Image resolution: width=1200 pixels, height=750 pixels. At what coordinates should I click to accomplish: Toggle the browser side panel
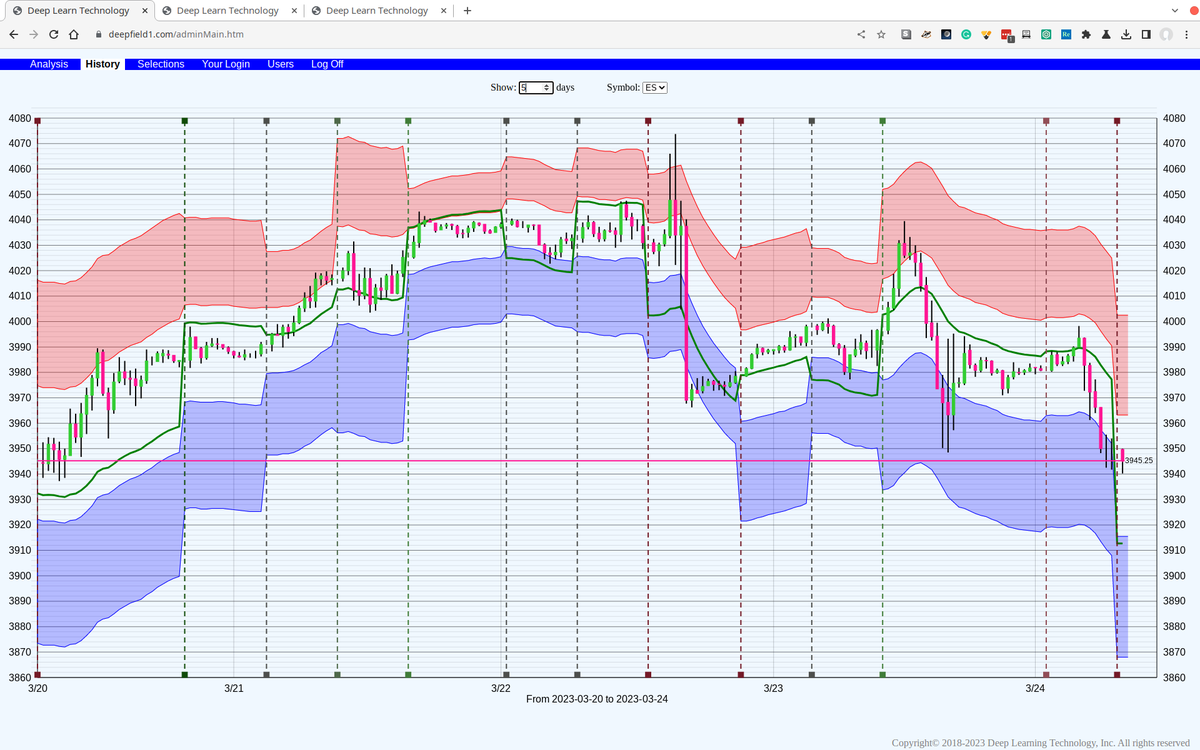tap(1146, 34)
